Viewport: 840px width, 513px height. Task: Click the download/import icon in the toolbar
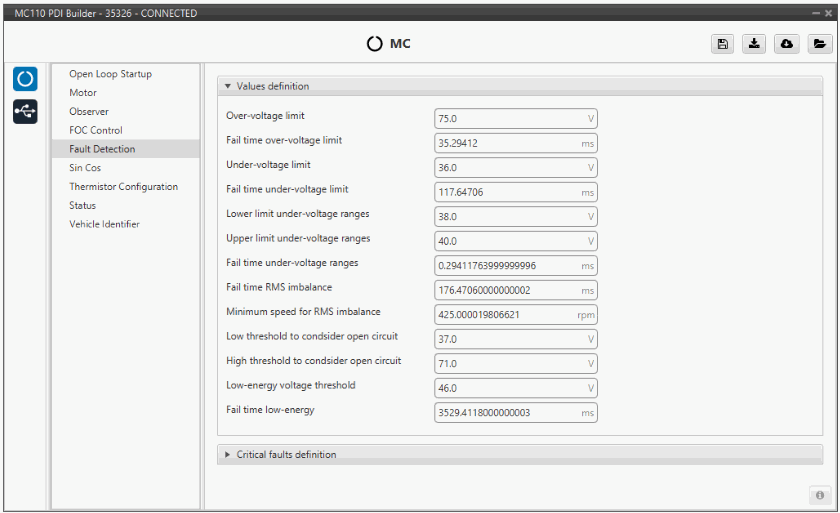click(x=754, y=44)
